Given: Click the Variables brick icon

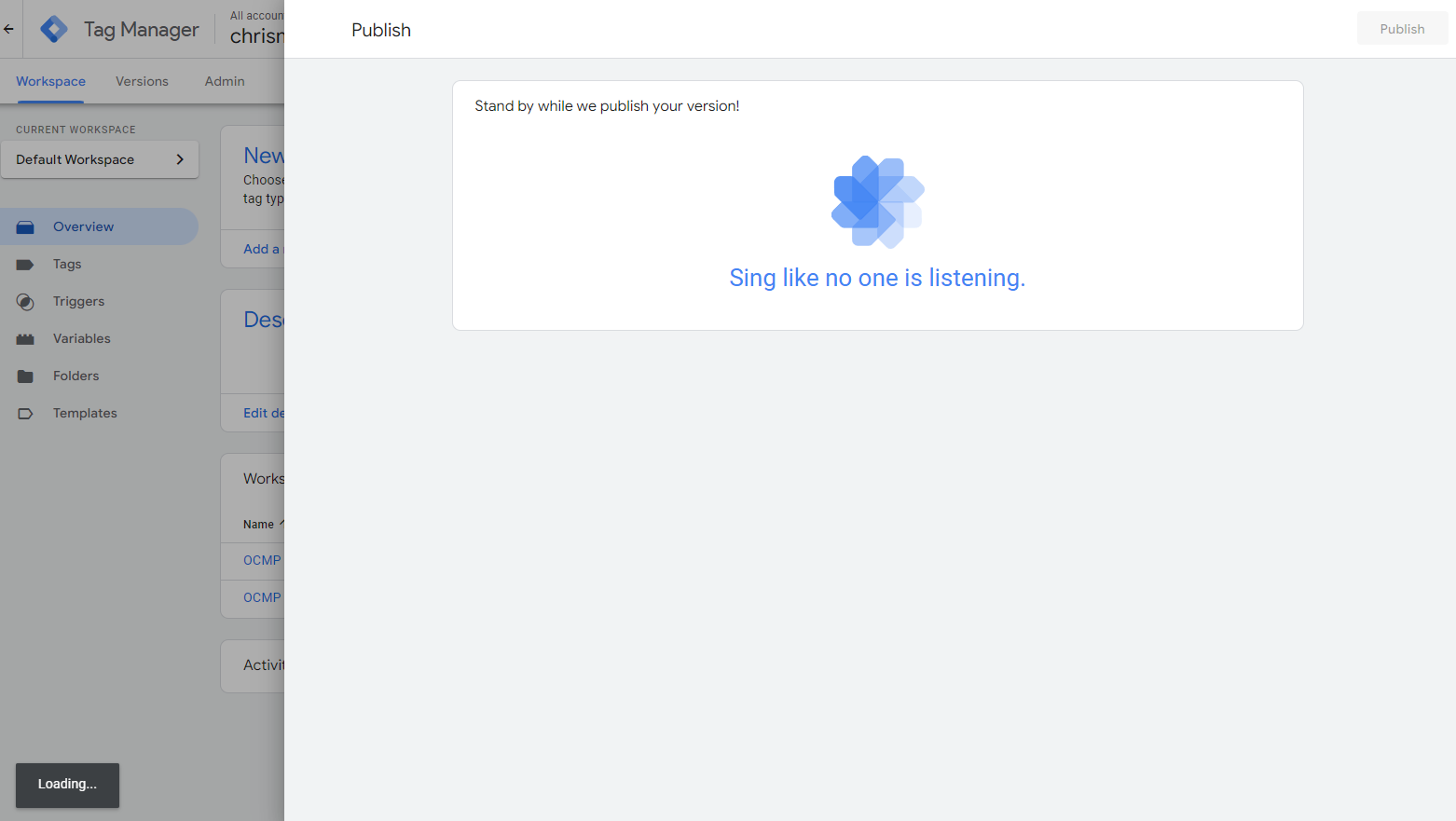Looking at the screenshot, I should (x=25, y=339).
